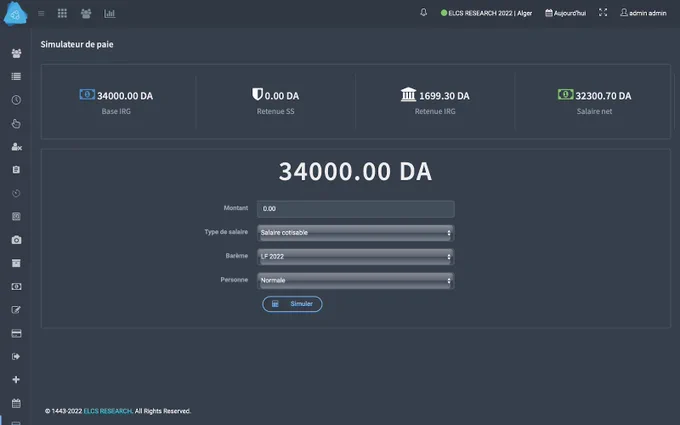
Task: Click the Montant input field
Action: point(356,209)
